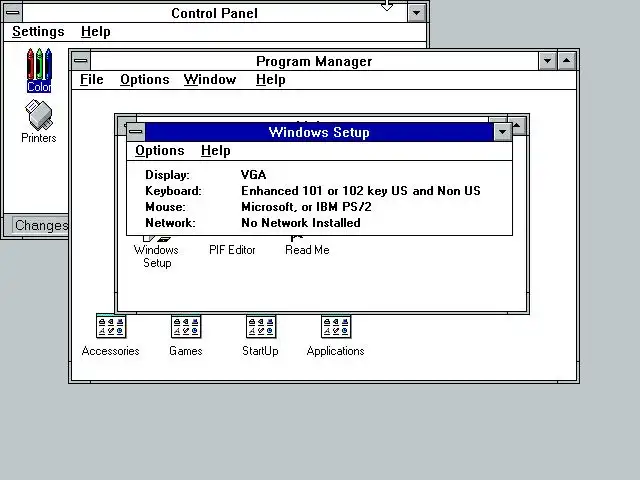Click the Control Panel title bar

(x=215, y=13)
